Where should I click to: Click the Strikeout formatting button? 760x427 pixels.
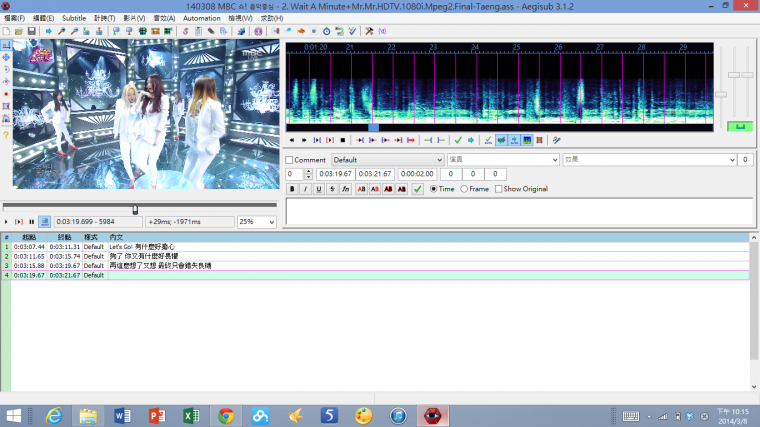332,189
